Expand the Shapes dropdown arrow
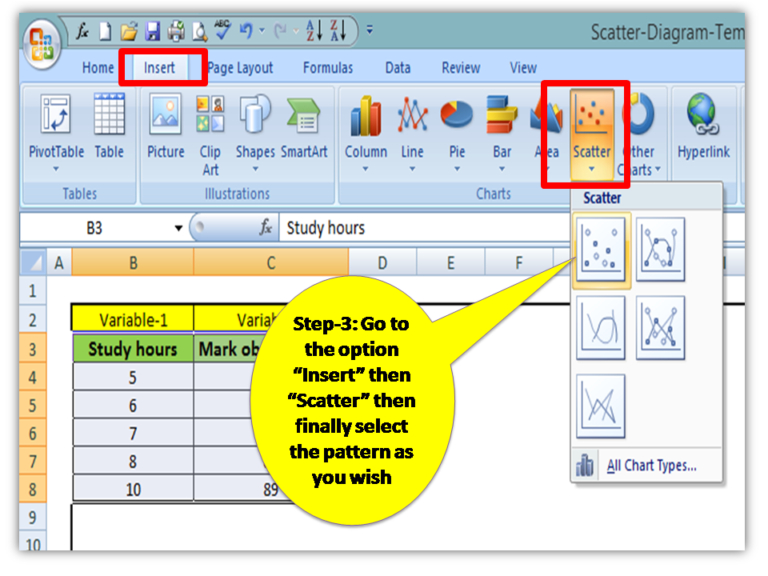This screenshot has height=576, width=768. pyautogui.click(x=255, y=169)
